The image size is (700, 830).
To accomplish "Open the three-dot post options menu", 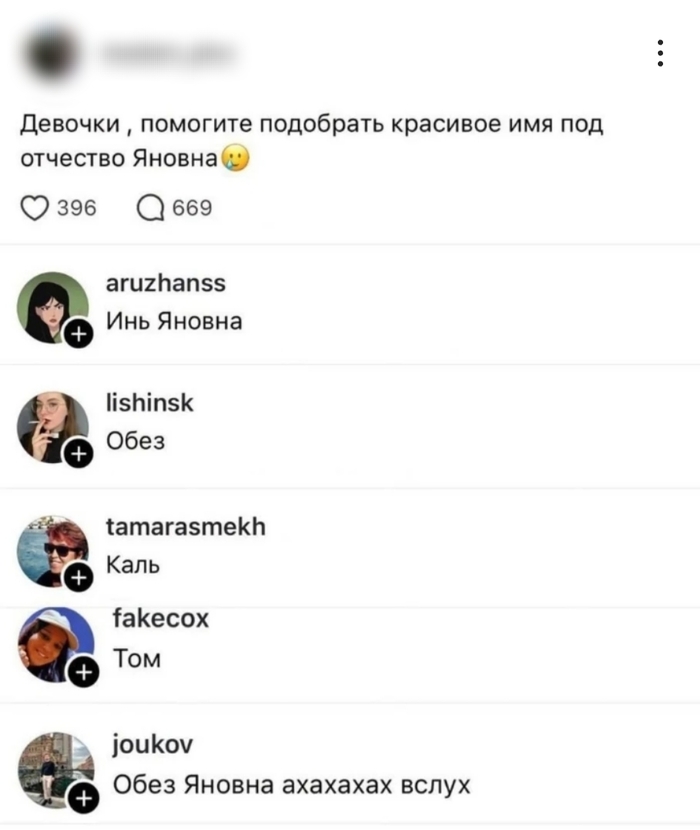I will point(660,53).
